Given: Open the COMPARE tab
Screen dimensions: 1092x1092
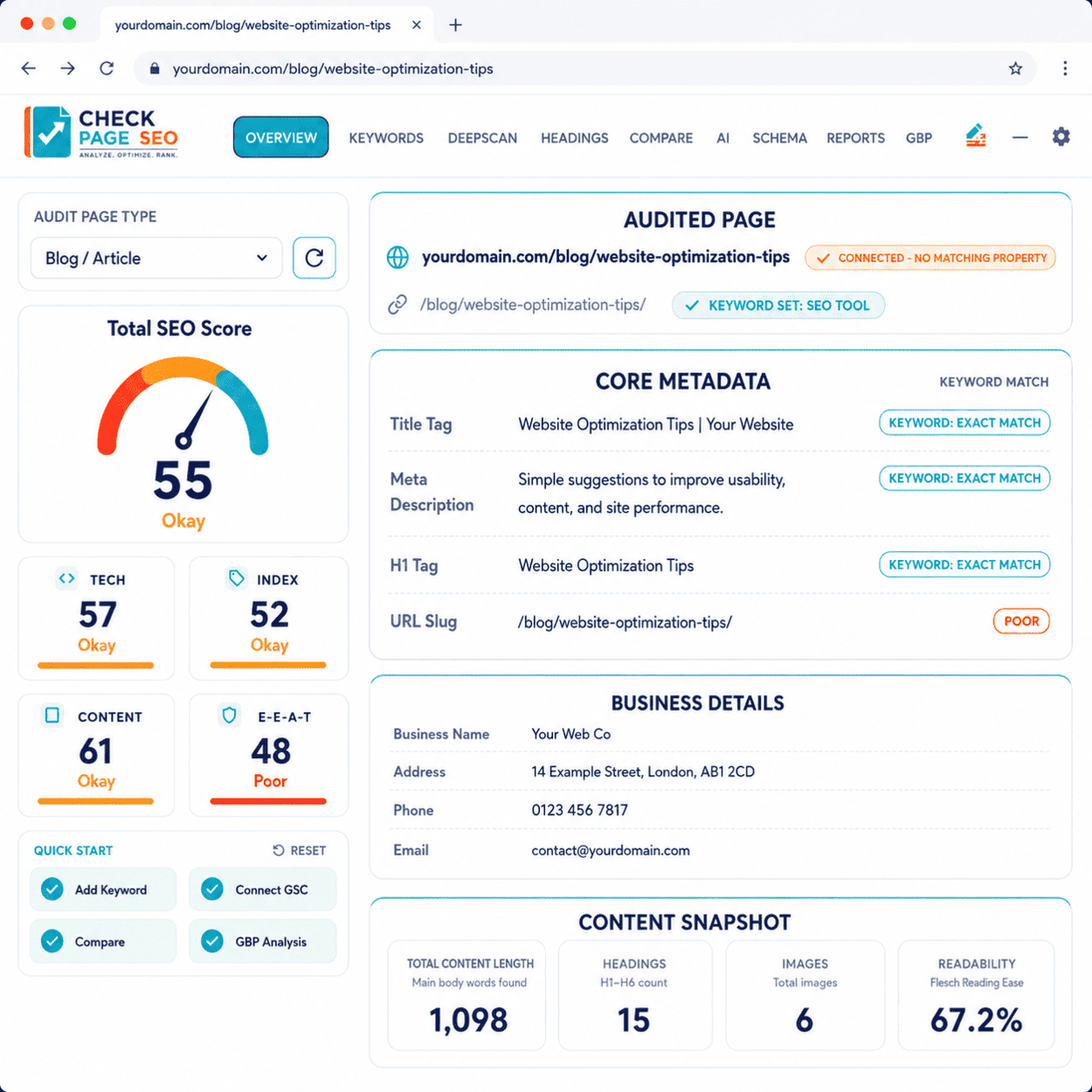Looking at the screenshot, I should coord(661,138).
